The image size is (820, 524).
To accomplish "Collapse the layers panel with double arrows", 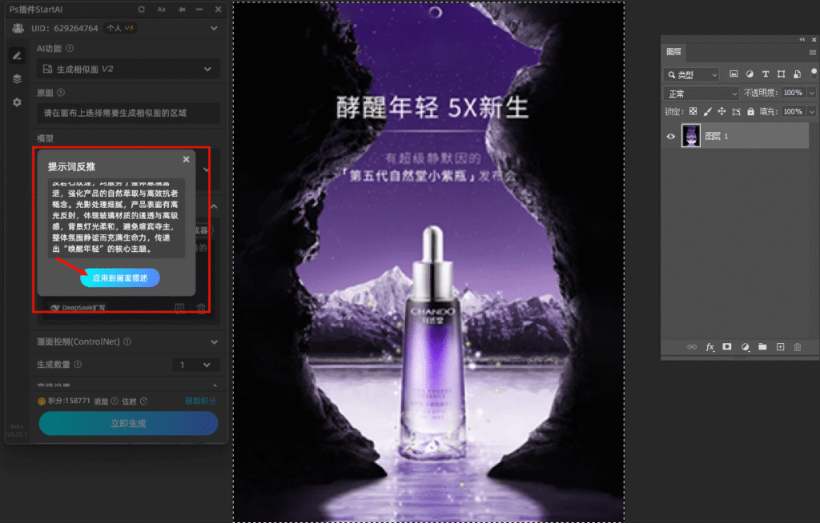I will point(802,40).
